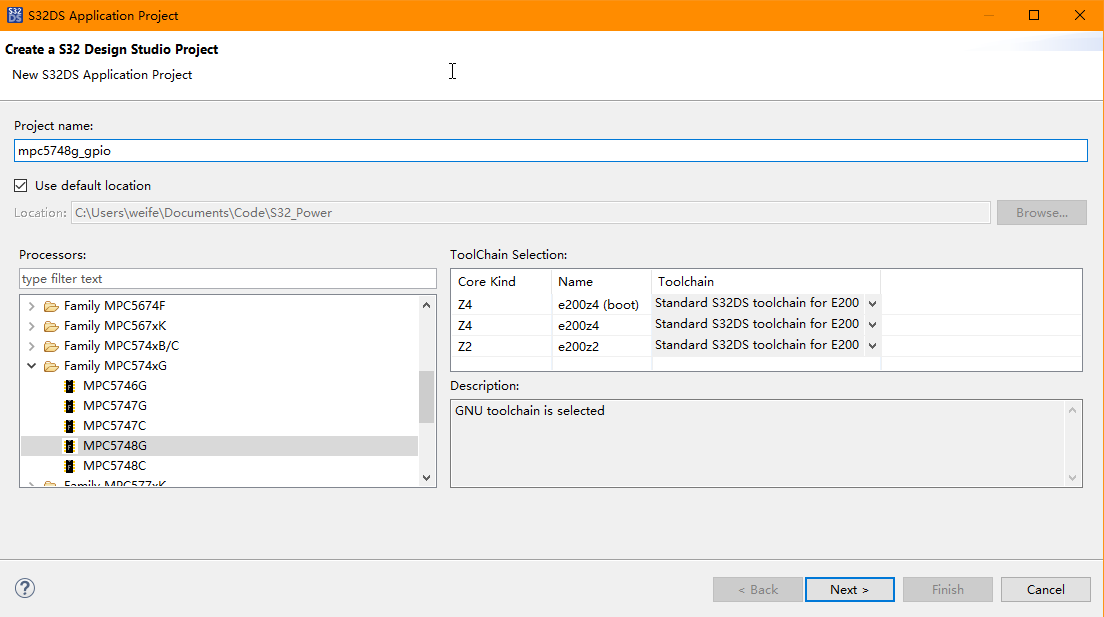This screenshot has height=617, width=1104.
Task: Click the folder icon for Family MPC5674F
Action: click(x=52, y=305)
